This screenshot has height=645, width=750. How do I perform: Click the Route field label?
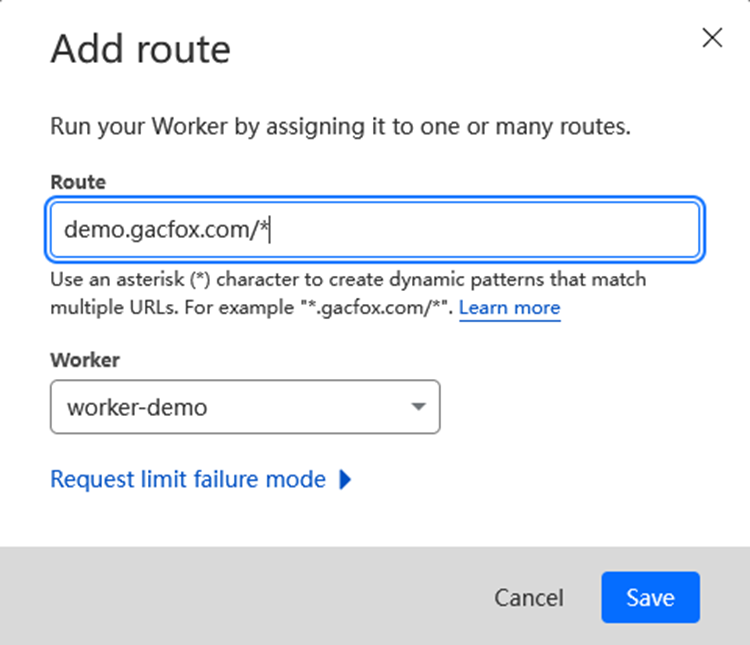tap(78, 182)
